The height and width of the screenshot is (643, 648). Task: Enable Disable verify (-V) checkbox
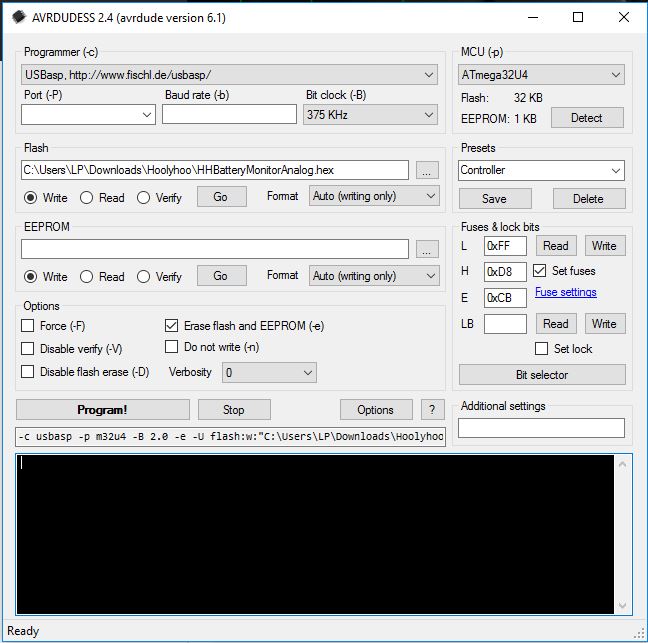click(28, 348)
